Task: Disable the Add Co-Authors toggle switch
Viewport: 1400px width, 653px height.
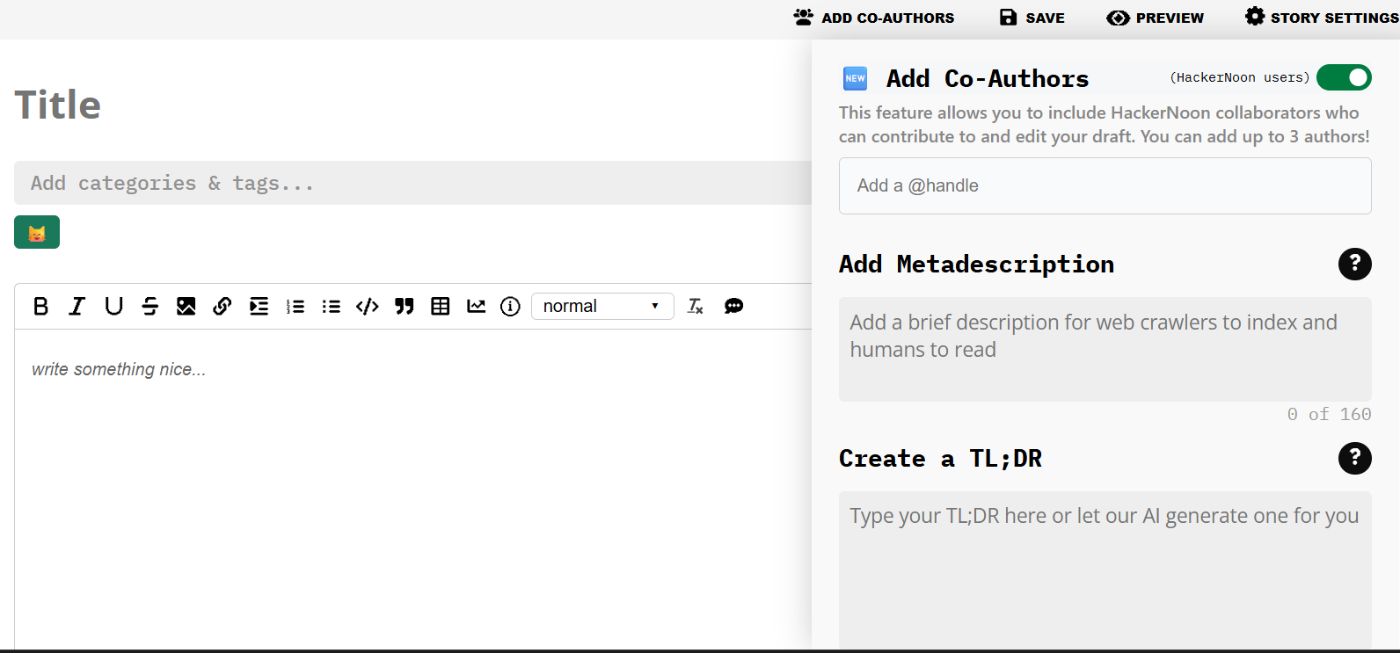Action: point(1343,77)
